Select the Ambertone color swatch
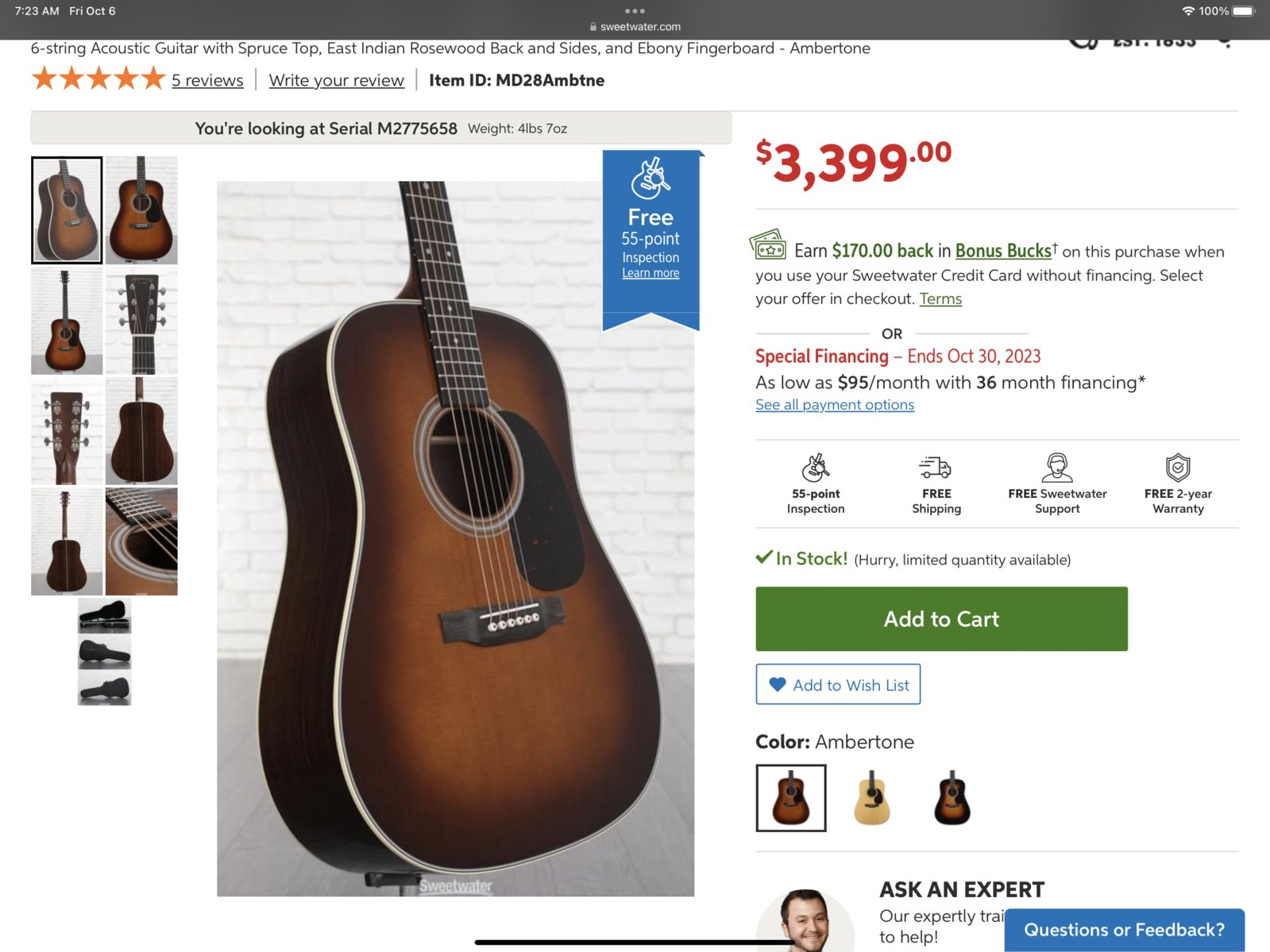The width and height of the screenshot is (1270, 952). tap(791, 798)
